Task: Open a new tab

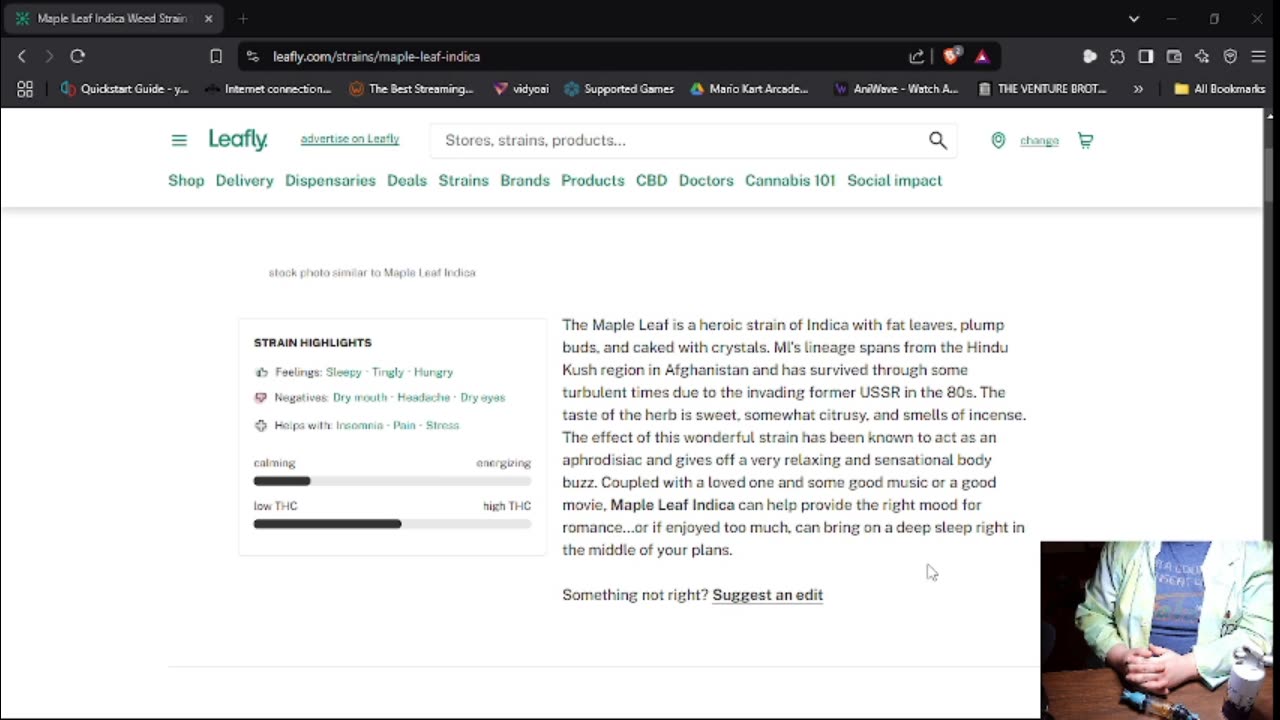Action: coord(242,18)
